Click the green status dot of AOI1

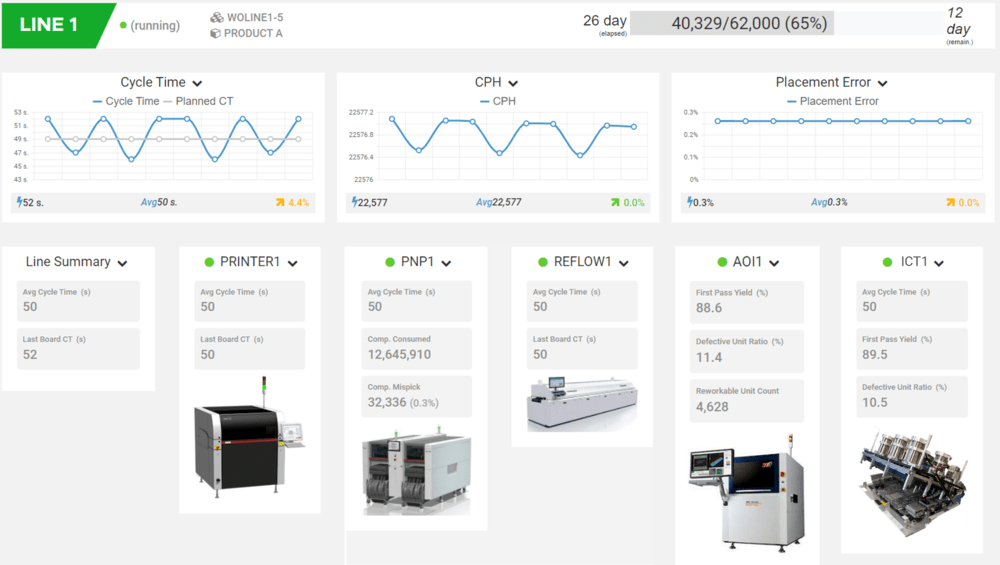pos(722,262)
